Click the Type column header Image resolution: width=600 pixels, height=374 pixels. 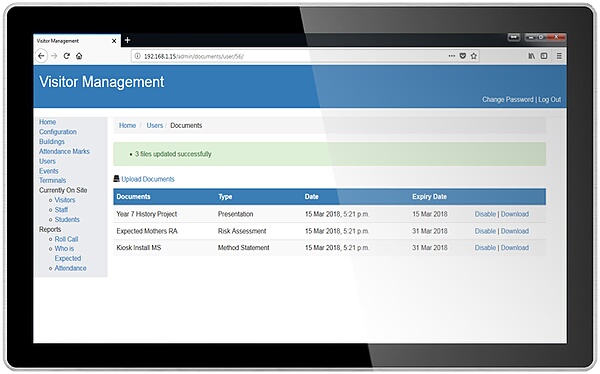point(225,197)
